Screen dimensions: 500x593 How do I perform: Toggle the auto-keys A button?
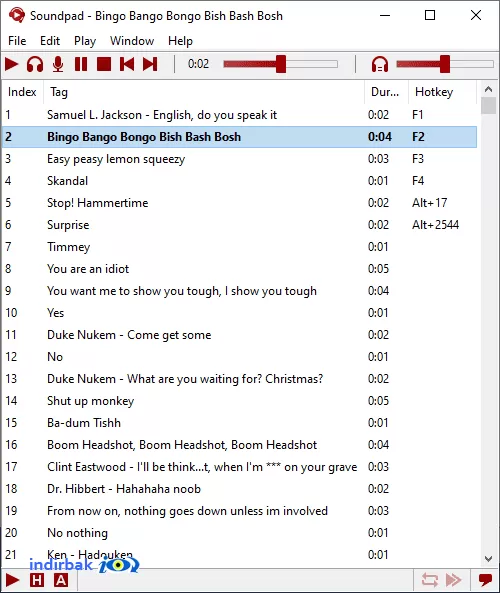point(61,580)
